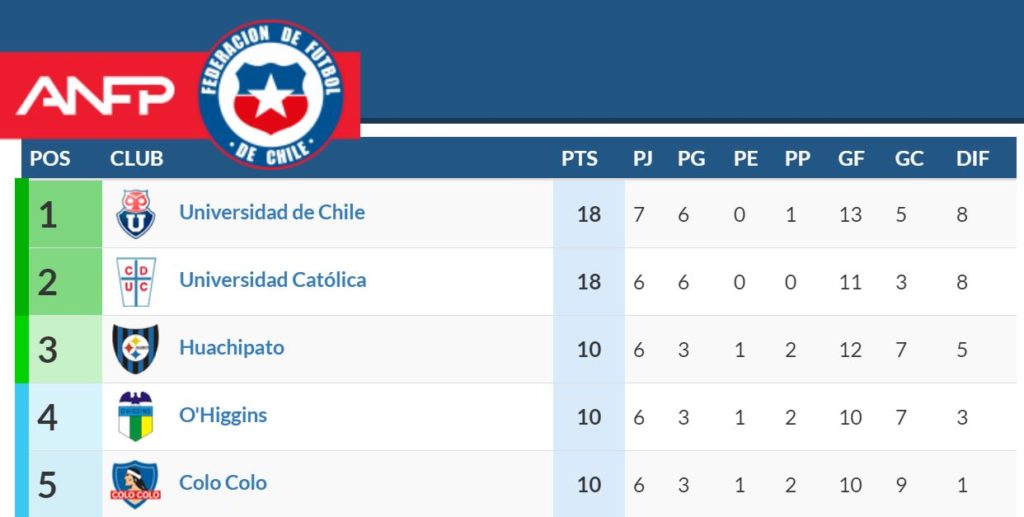
Task: Click the Universidad Católica club crest
Action: pos(136,281)
